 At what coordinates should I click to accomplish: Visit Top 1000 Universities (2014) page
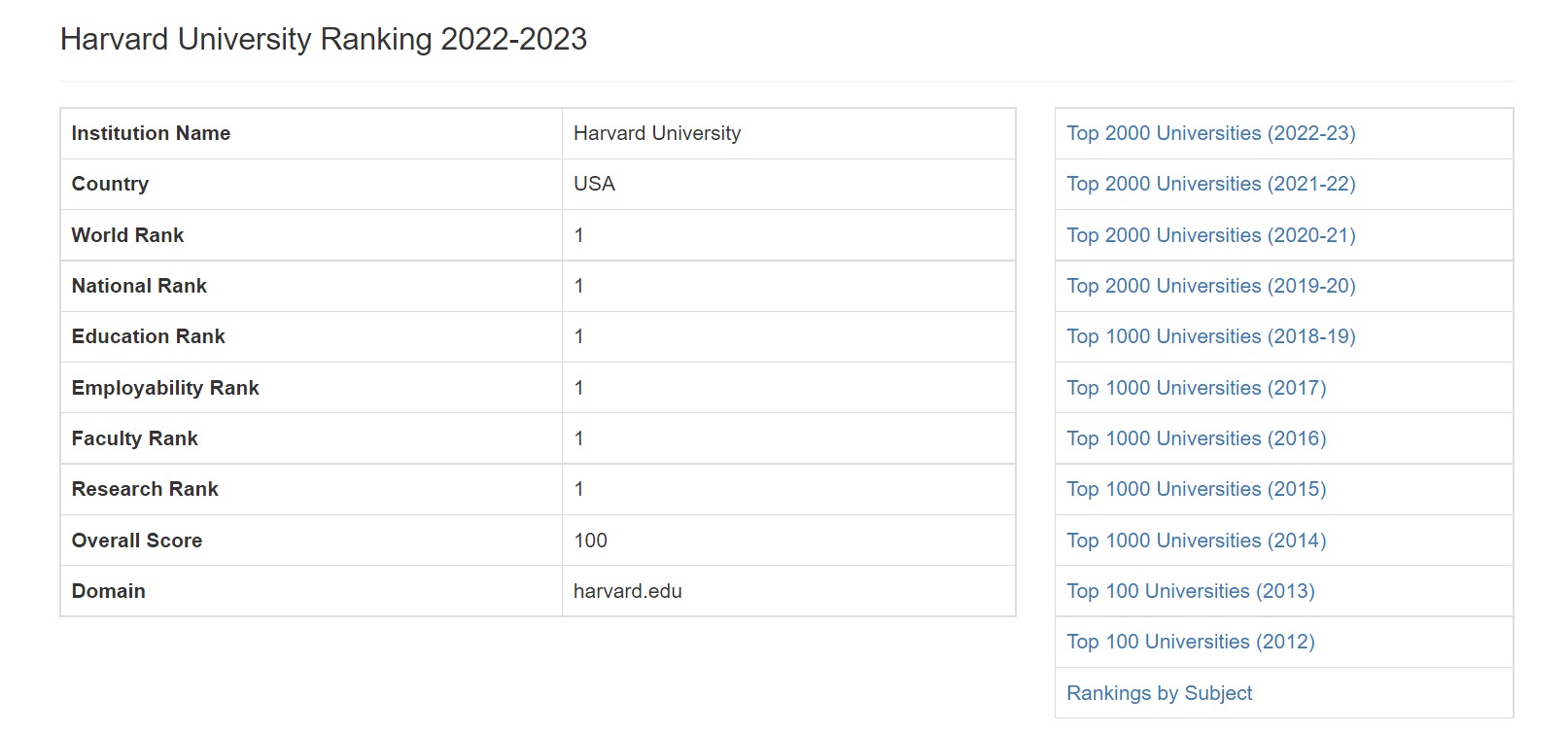click(1196, 541)
